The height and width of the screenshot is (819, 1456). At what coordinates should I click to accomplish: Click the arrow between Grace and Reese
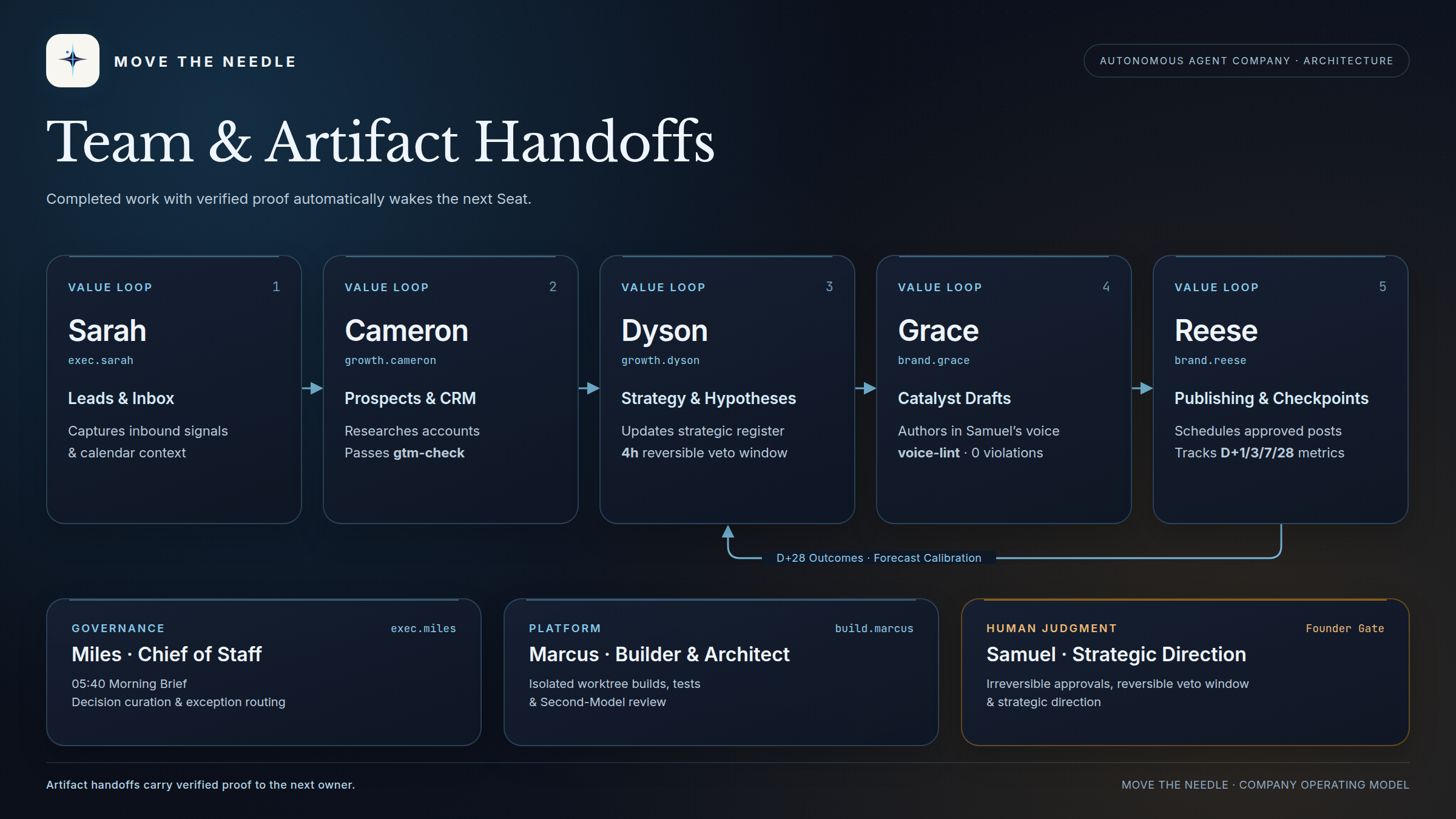[1142, 388]
